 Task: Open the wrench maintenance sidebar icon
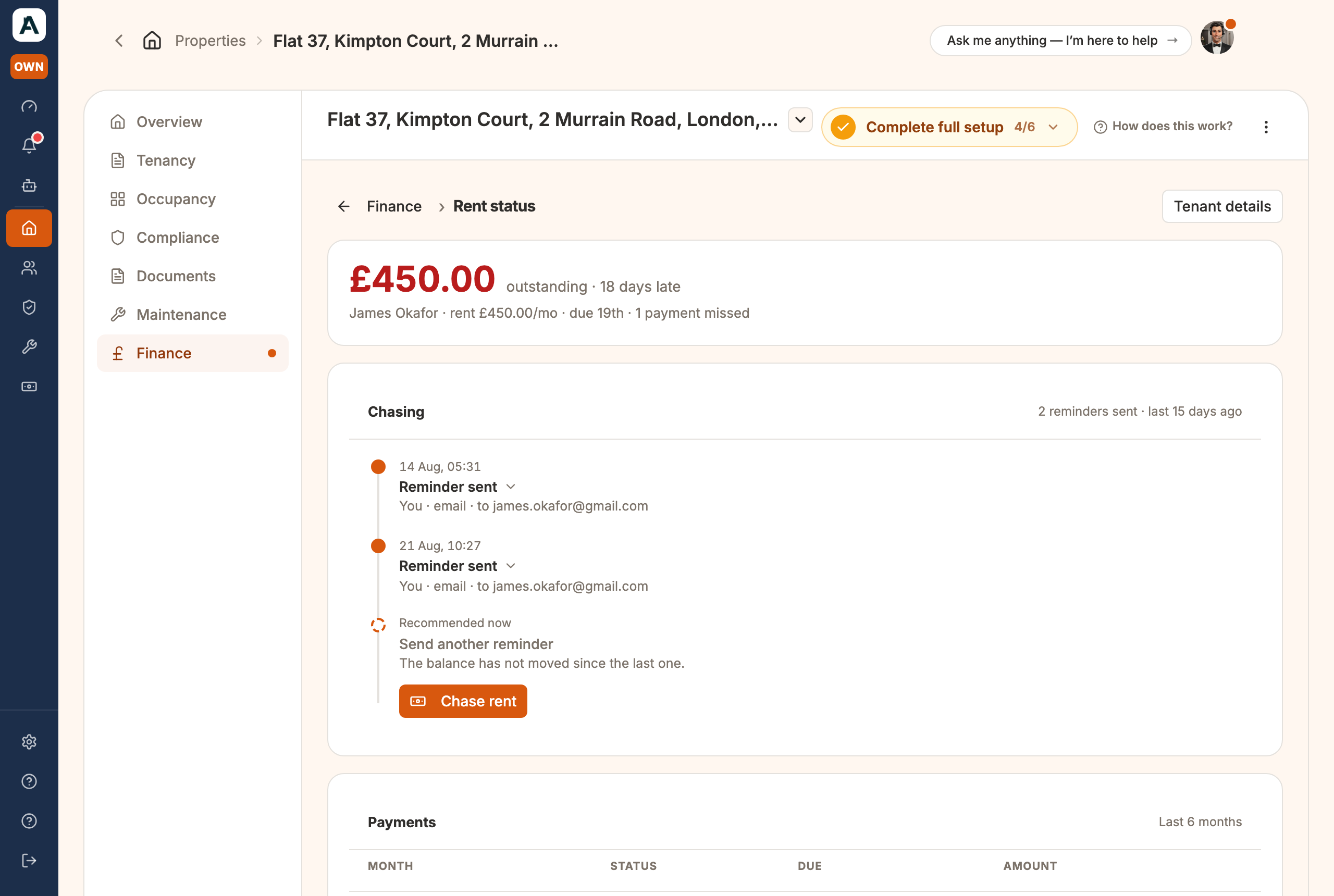(29, 347)
